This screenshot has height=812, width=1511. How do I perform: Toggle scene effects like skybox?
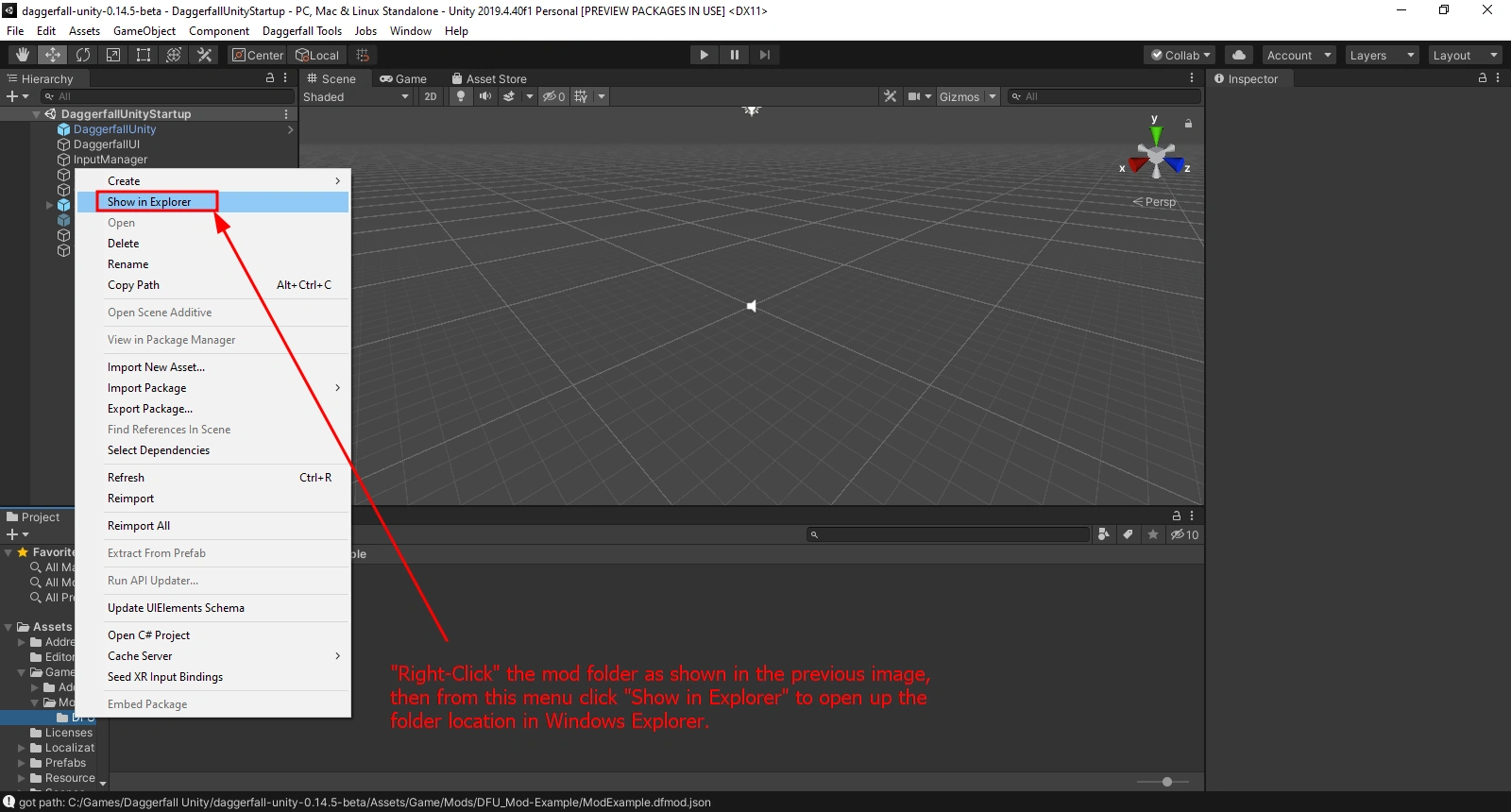click(509, 96)
